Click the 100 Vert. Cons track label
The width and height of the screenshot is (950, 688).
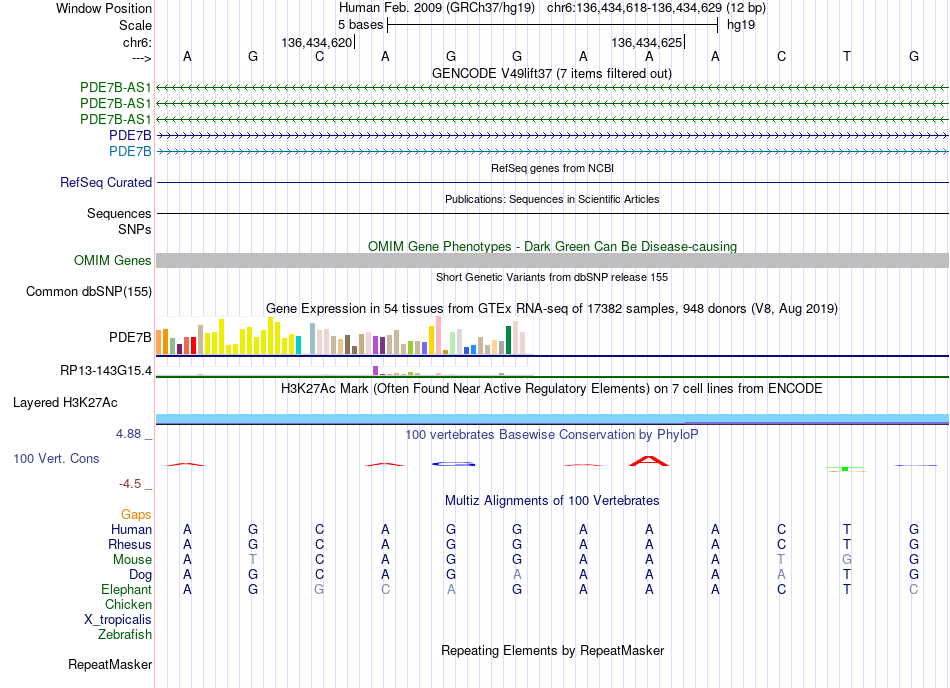[x=56, y=458]
